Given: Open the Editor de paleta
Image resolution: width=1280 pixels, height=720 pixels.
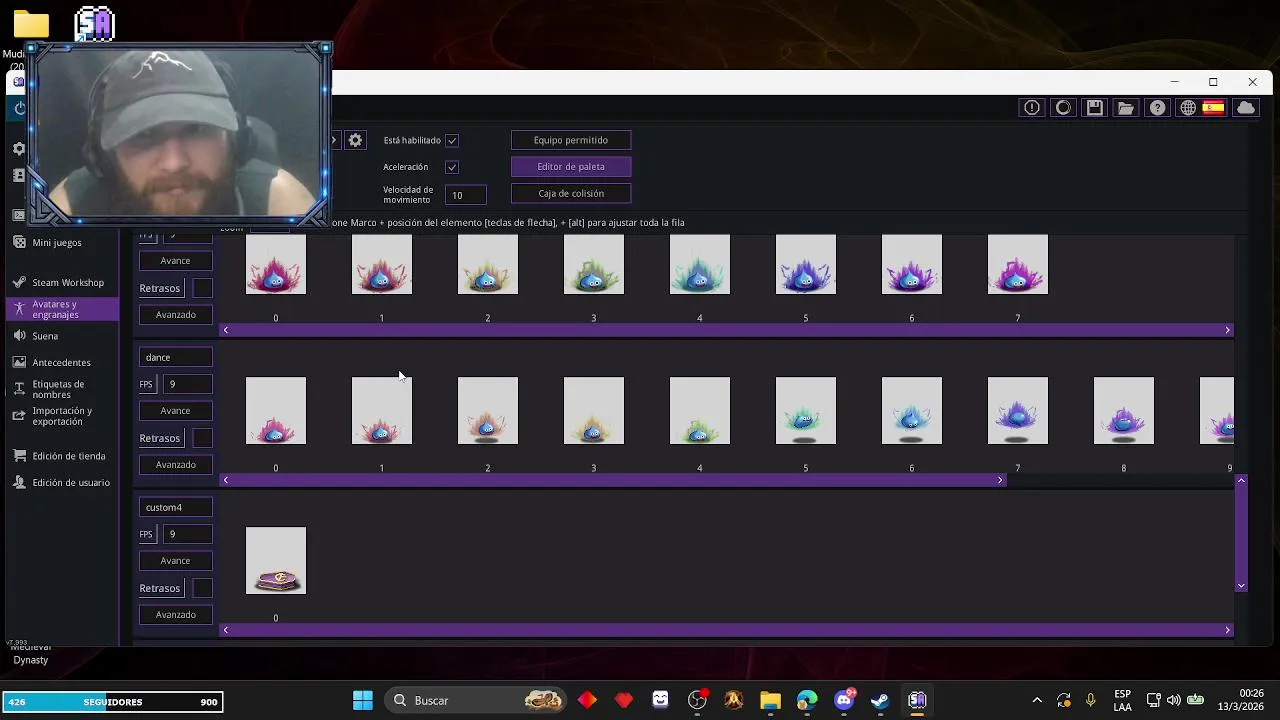Looking at the screenshot, I should [571, 167].
